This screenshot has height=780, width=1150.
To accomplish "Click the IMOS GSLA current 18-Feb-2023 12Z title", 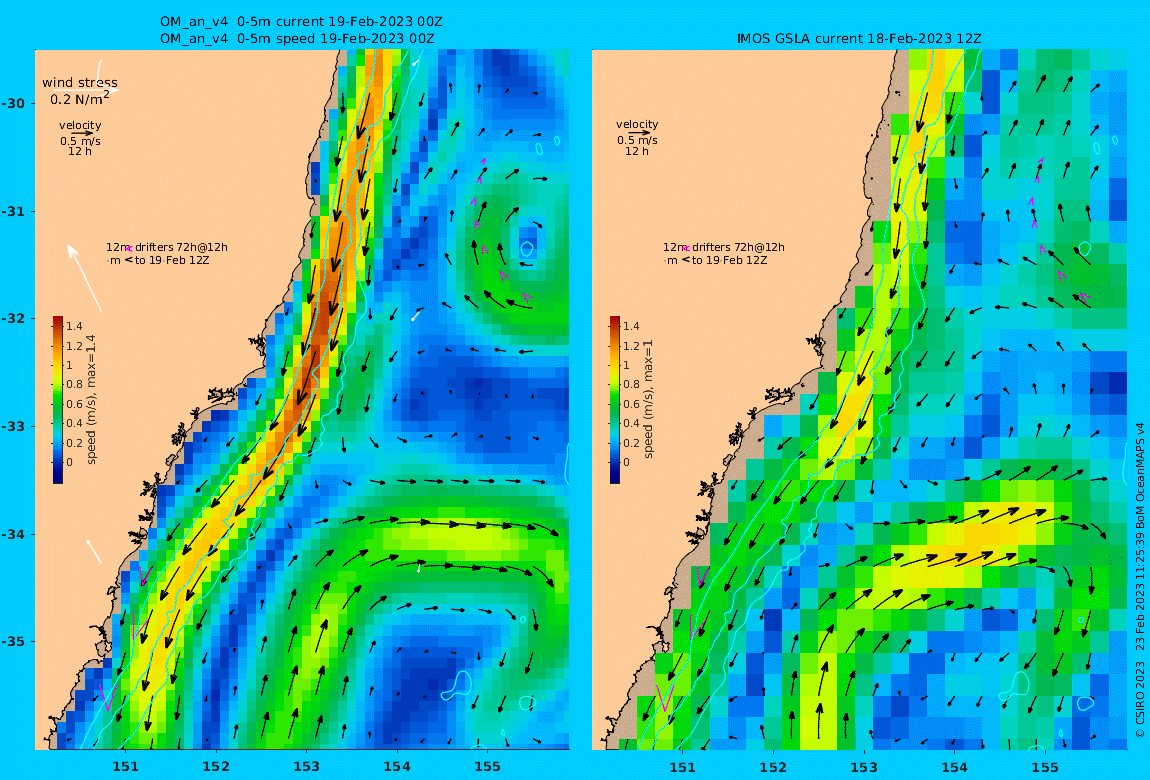I will pos(859,38).
